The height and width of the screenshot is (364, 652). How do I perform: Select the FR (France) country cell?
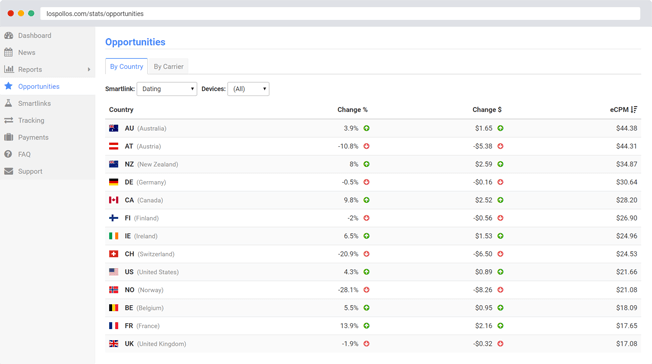(x=142, y=325)
